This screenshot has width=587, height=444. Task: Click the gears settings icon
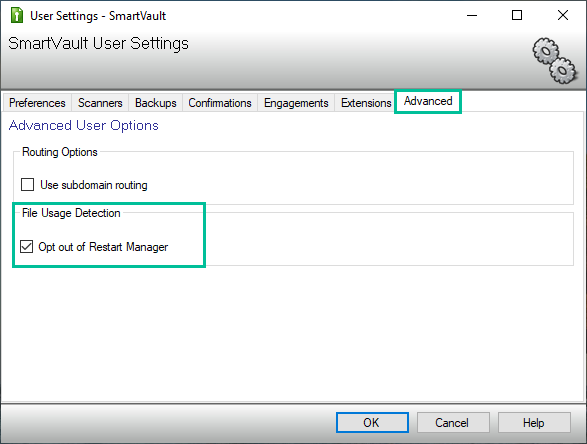[x=554, y=60]
